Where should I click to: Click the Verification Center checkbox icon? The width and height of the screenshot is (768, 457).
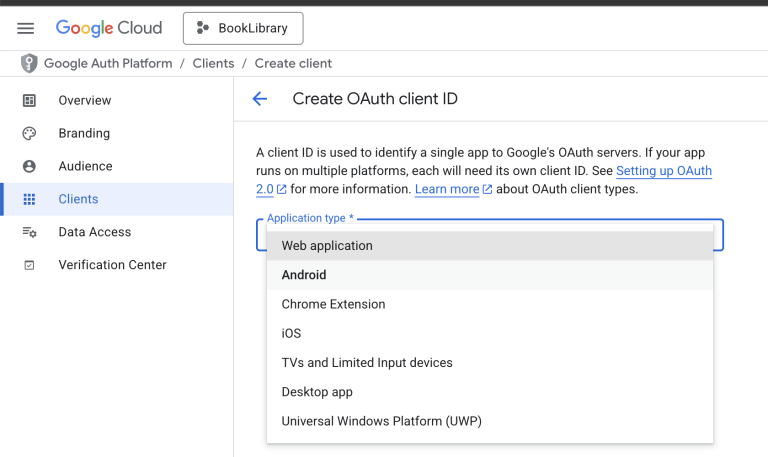tap(29, 265)
